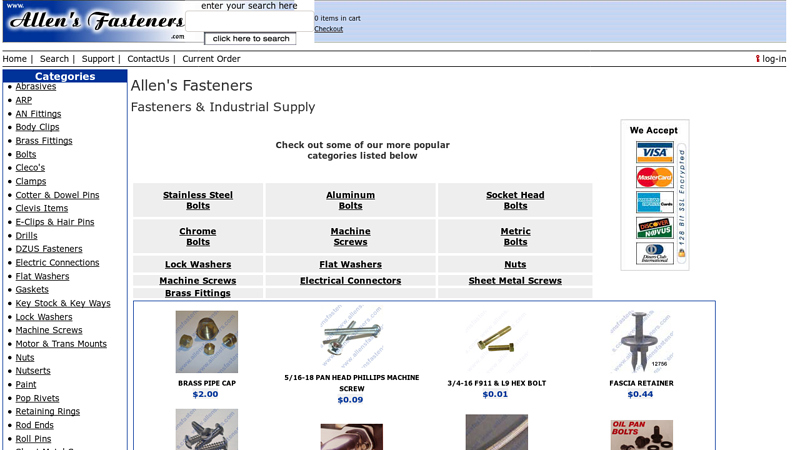Open Aluminum Bolts popular category
This screenshot has width=800, height=450.
[351, 201]
